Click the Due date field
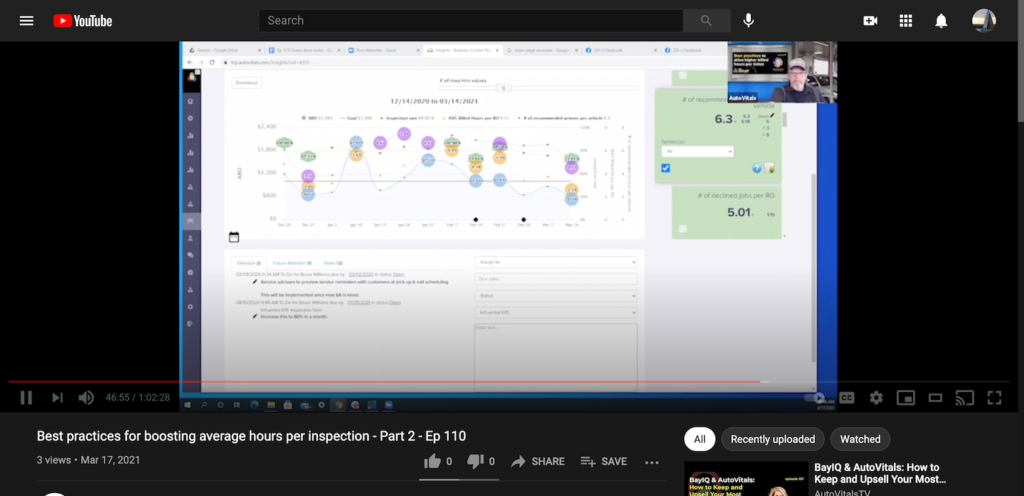1024x496 pixels. (x=556, y=279)
